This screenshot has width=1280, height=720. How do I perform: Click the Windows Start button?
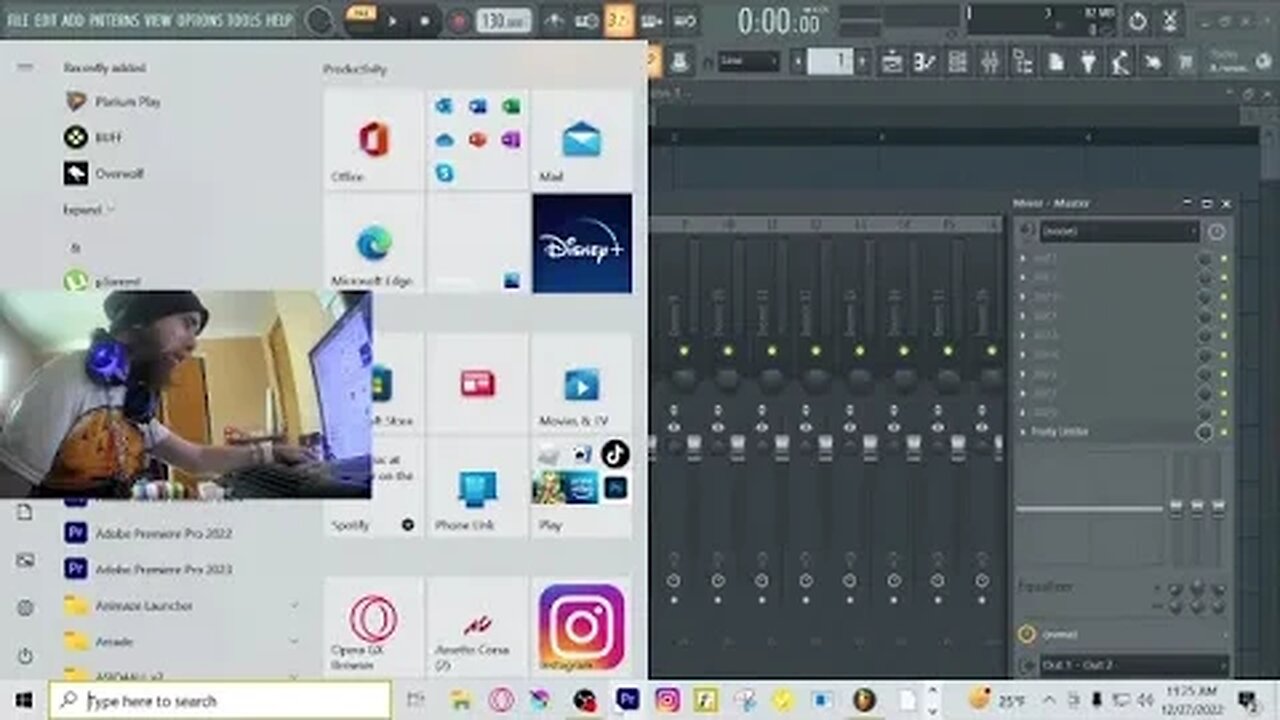pos(24,700)
